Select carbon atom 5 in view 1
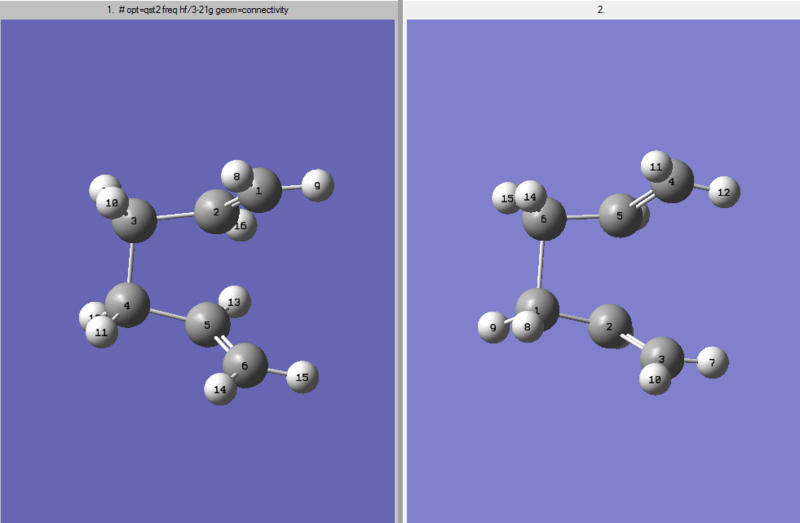 pos(207,325)
